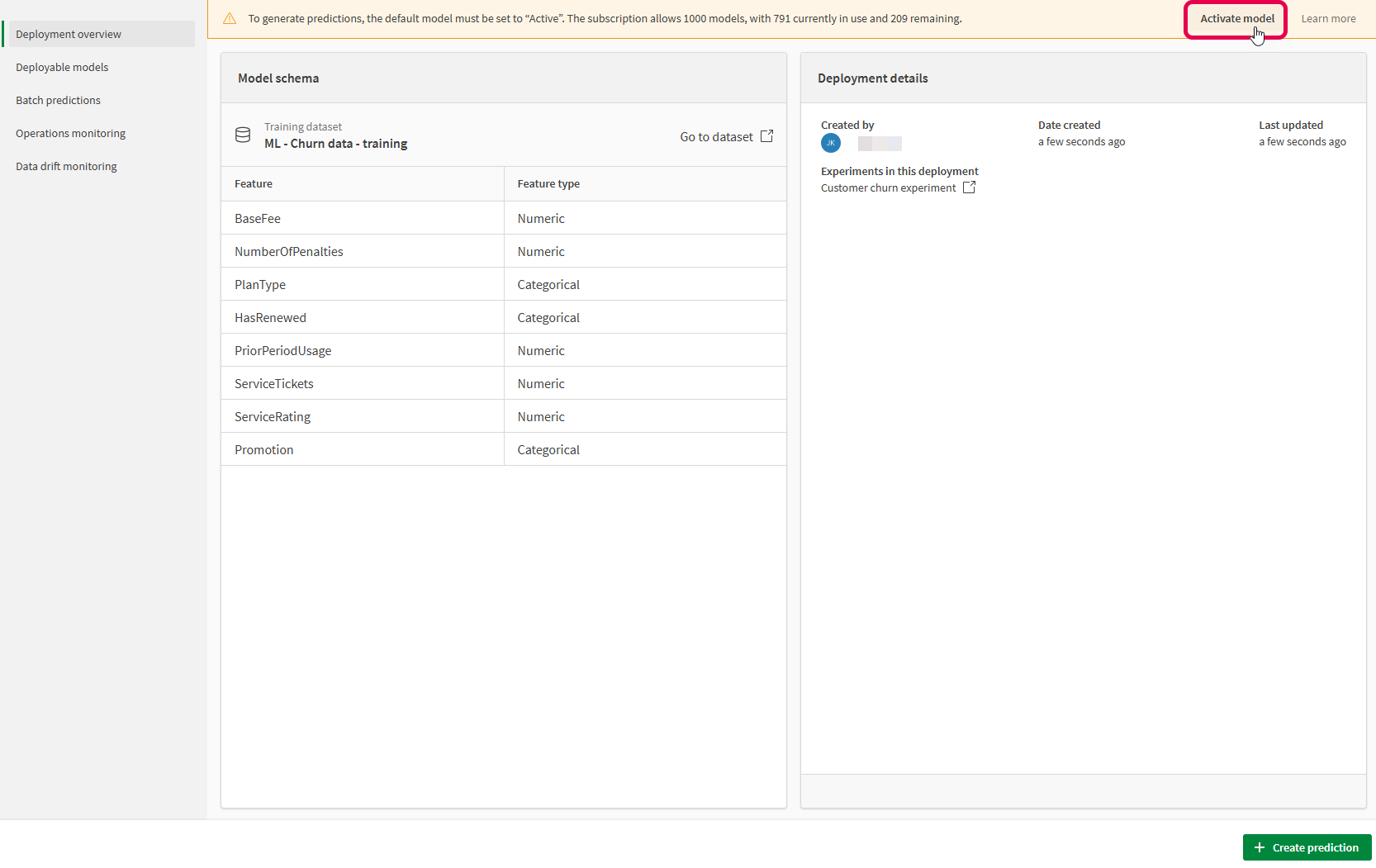Open the Deployable models section
This screenshot has height=868, width=1376.
tap(62, 67)
